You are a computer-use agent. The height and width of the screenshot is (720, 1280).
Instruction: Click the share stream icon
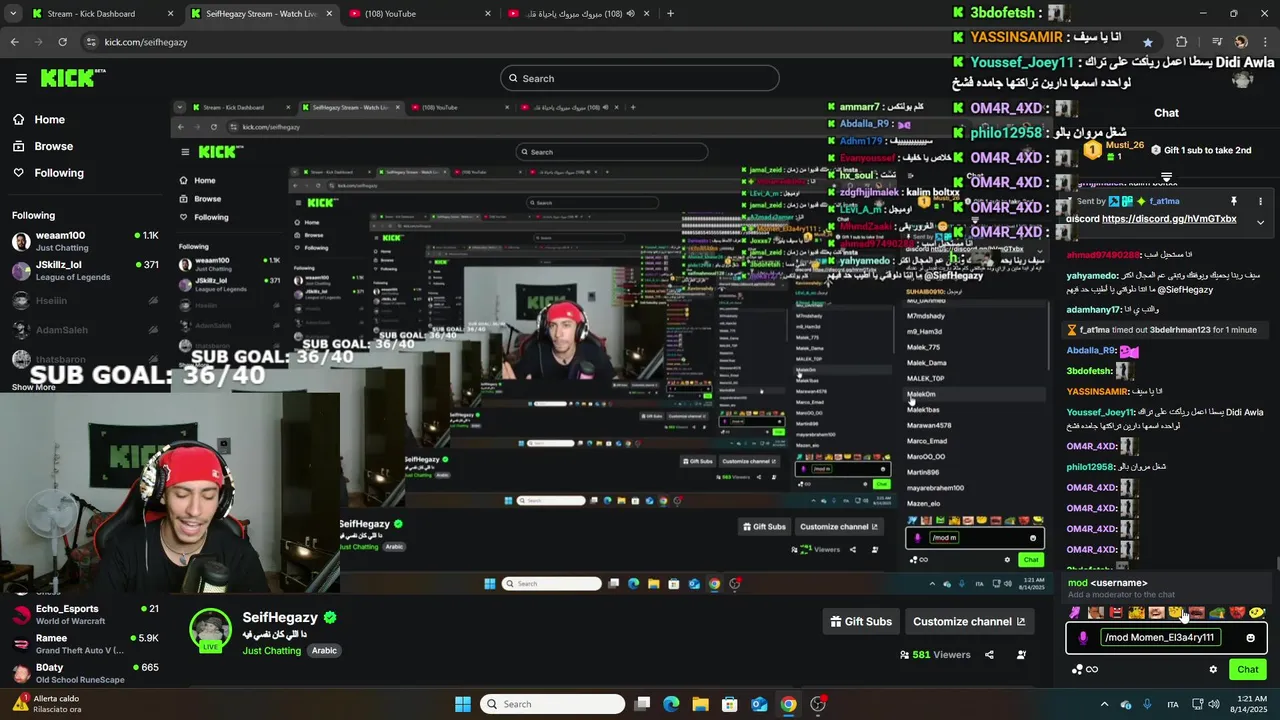989,655
